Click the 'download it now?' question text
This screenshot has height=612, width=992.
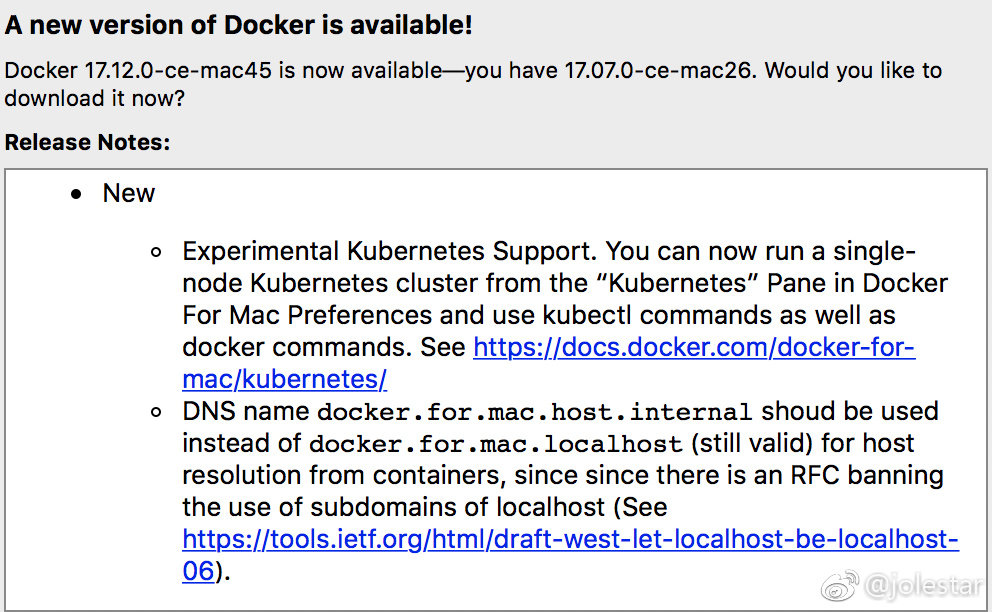tap(94, 98)
